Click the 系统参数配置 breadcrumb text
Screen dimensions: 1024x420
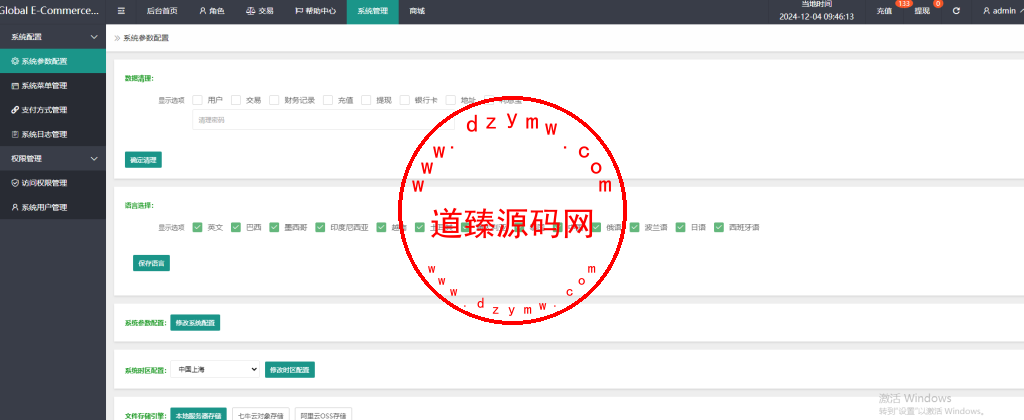point(146,38)
